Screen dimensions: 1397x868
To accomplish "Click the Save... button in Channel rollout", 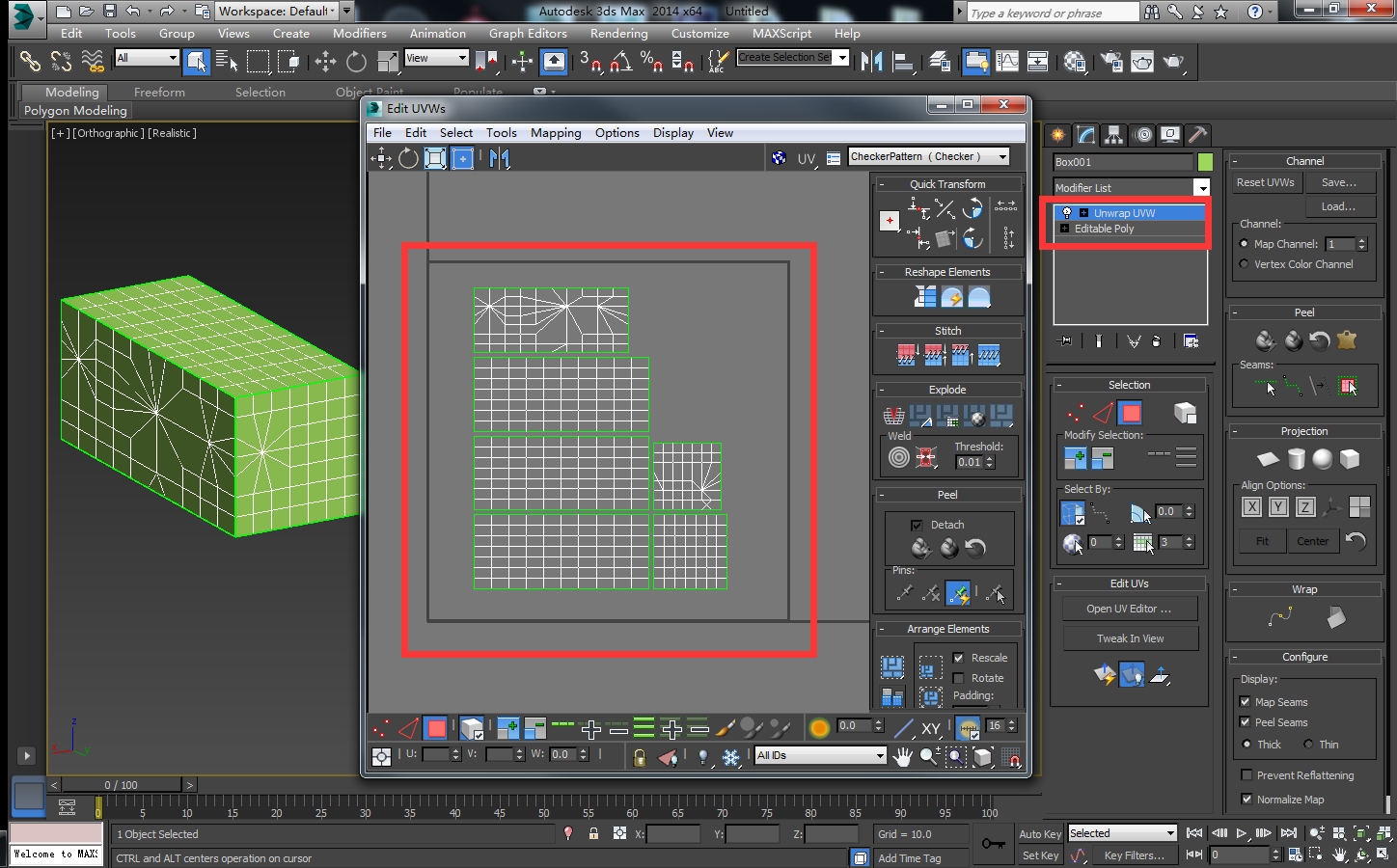I will tap(1339, 182).
